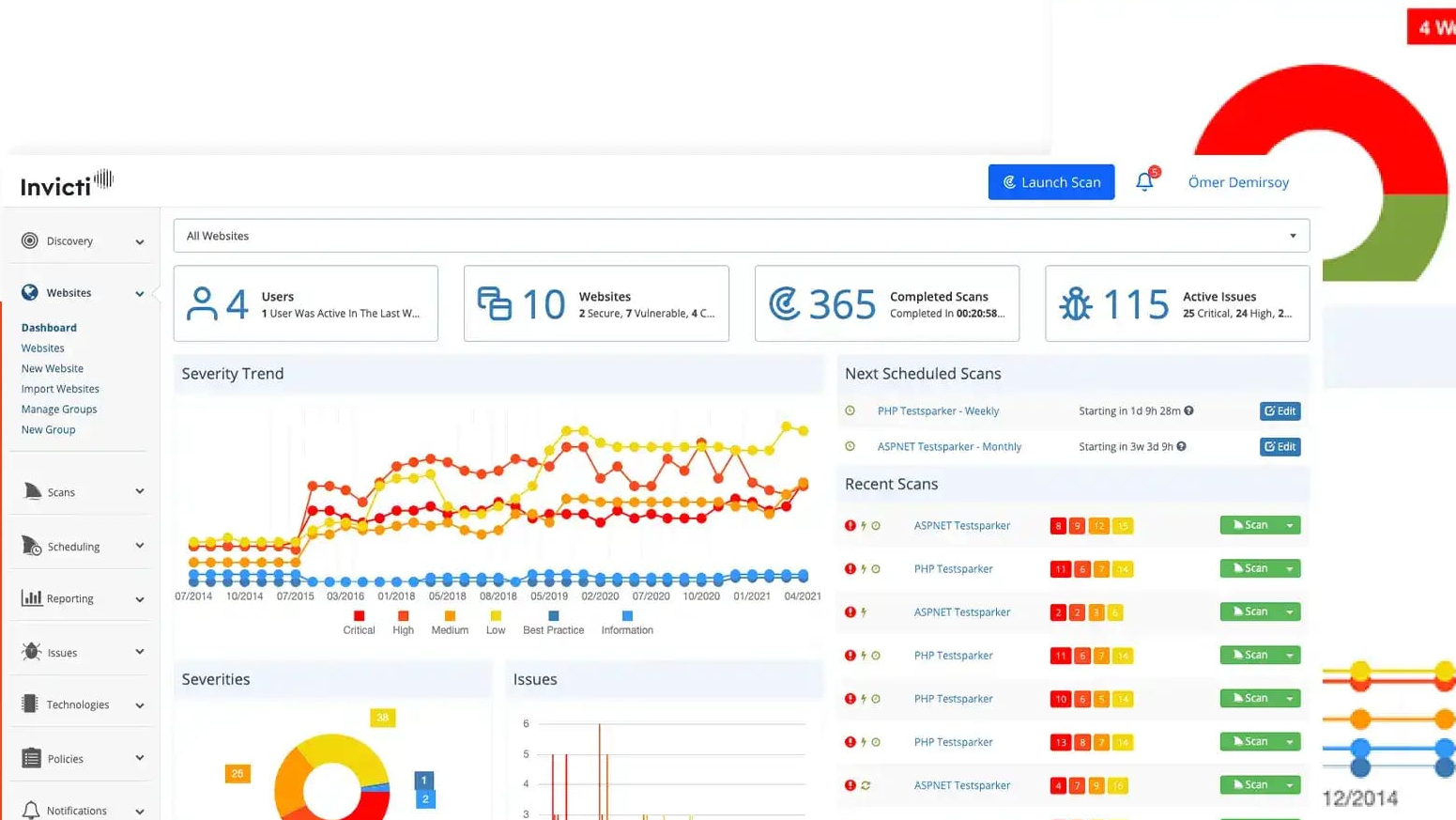Open the PHP Testsparker - Weekly link

click(x=938, y=410)
